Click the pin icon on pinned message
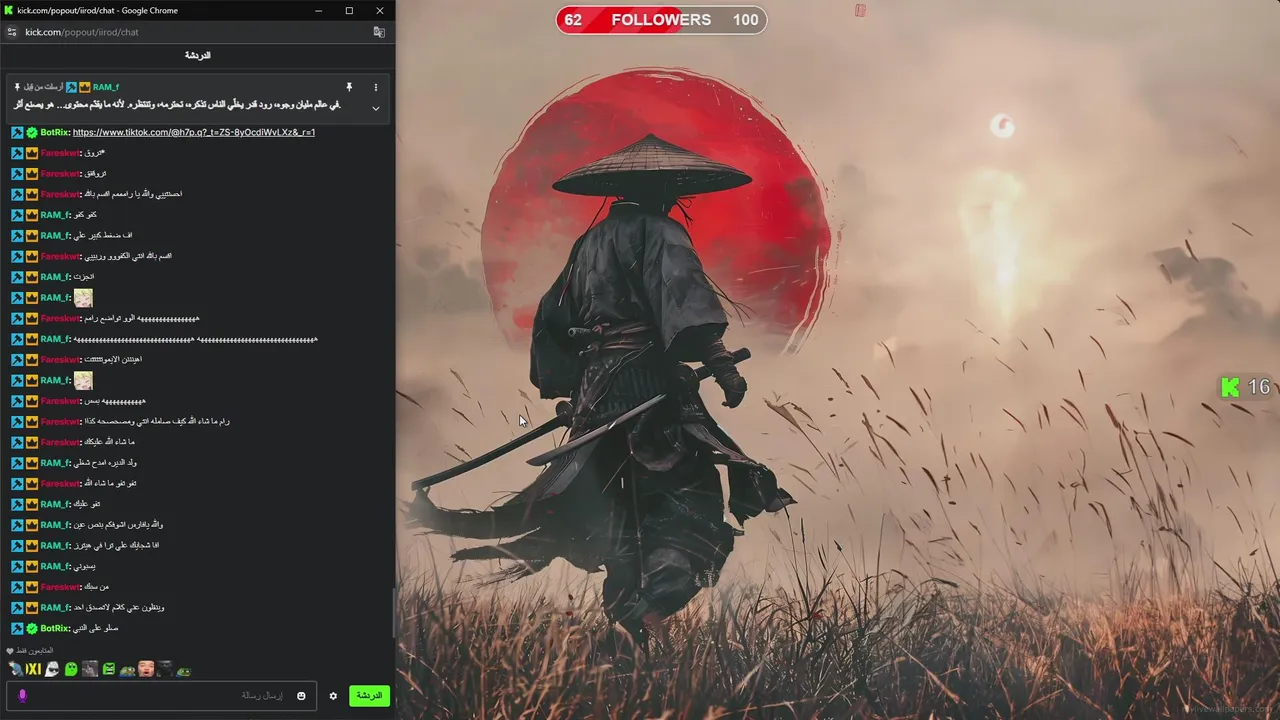 pos(349,87)
